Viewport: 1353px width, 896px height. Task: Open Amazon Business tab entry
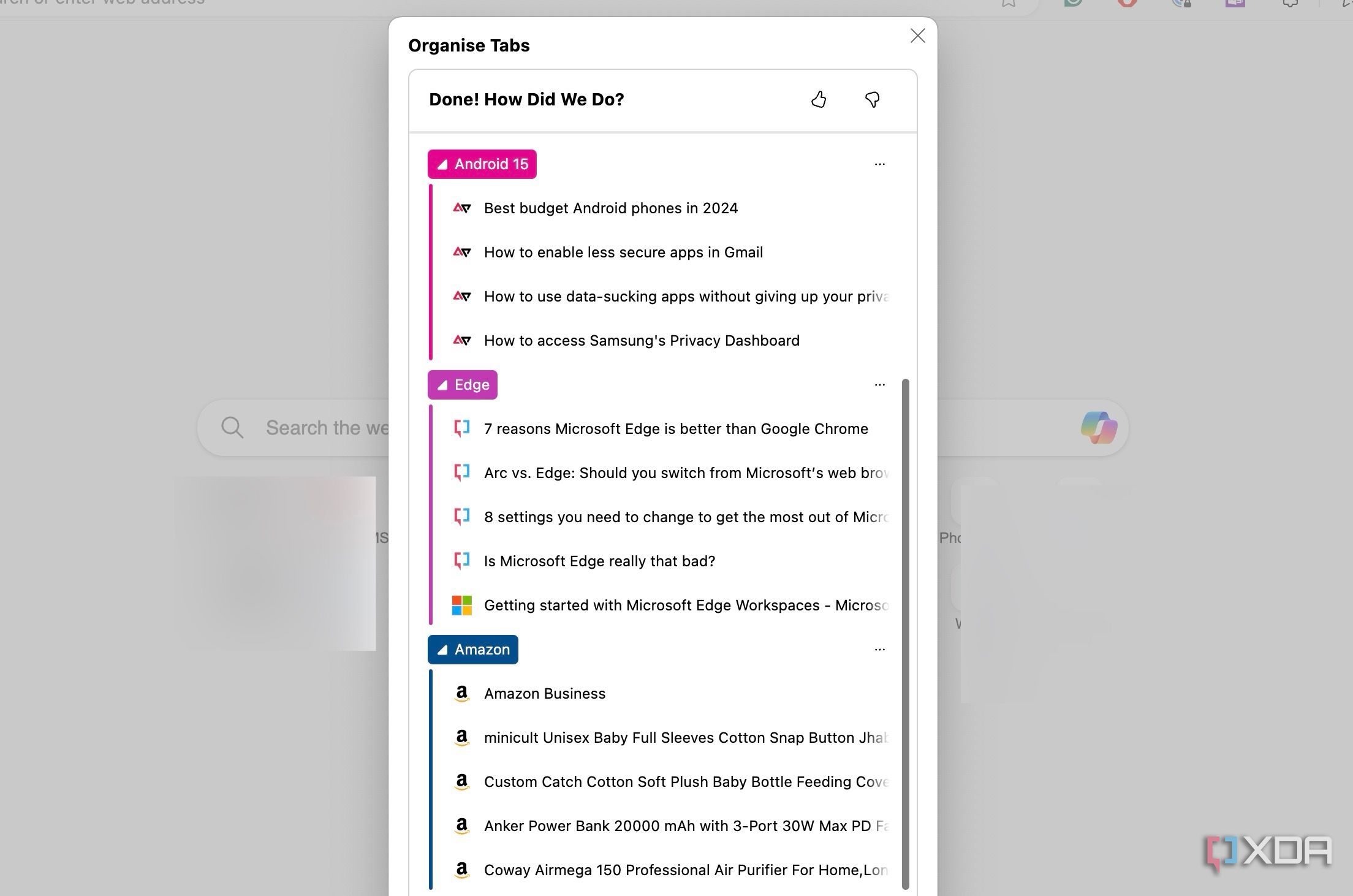tap(544, 694)
